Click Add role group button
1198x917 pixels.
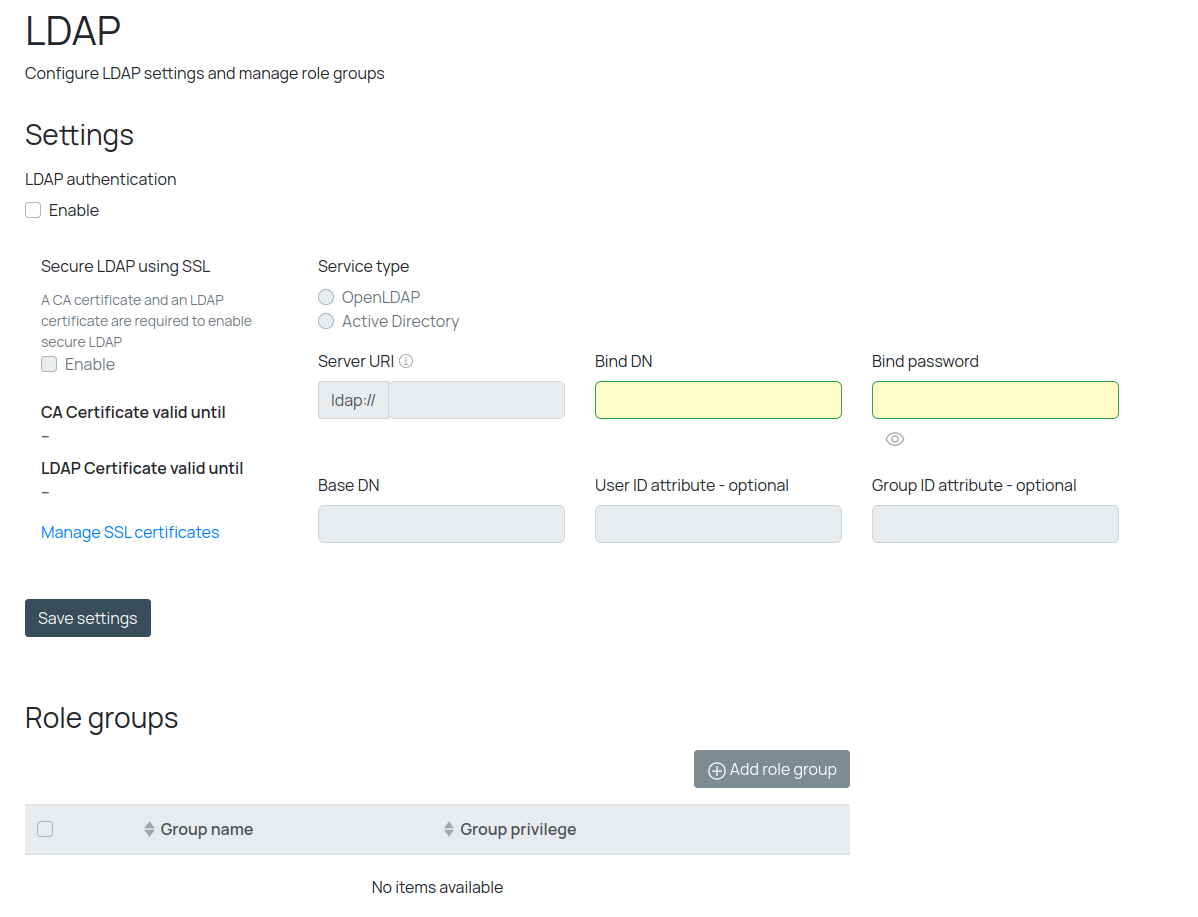[771, 769]
